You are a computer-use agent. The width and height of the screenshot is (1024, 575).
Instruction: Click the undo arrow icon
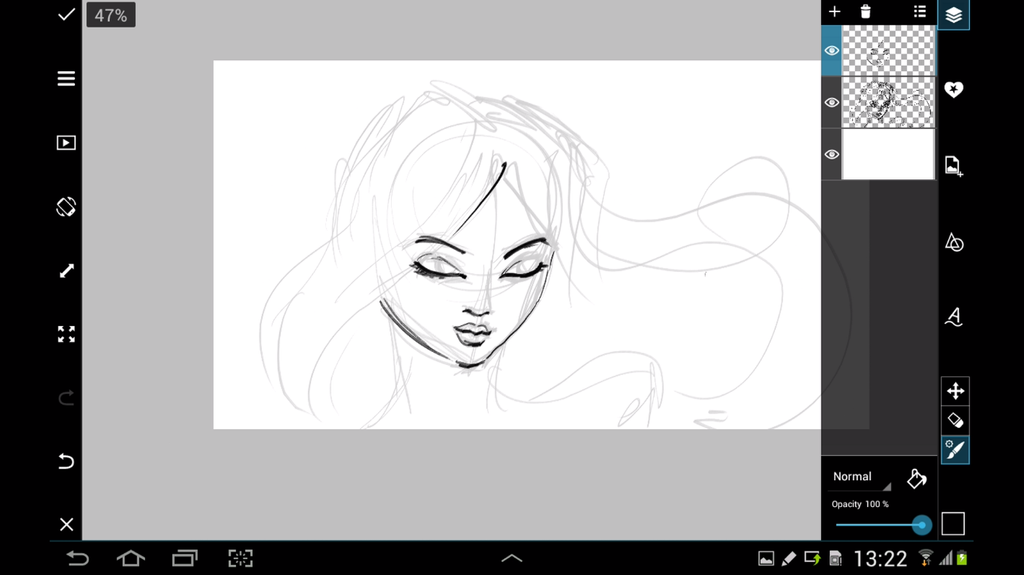point(66,461)
